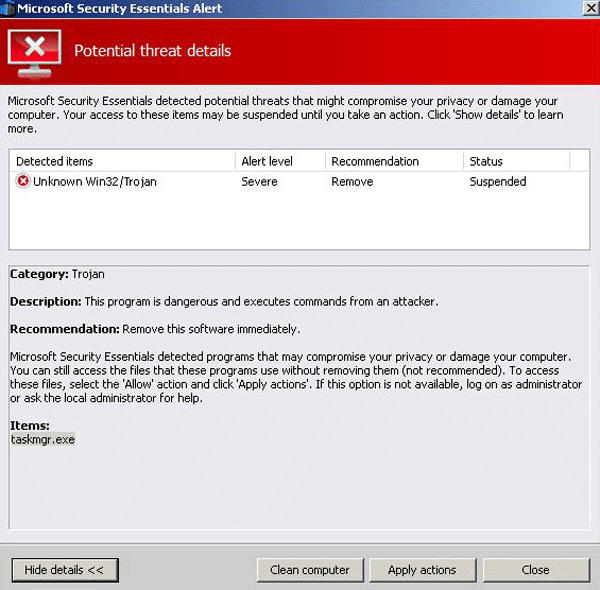Close the alert using the Close button
Image resolution: width=600 pixels, height=590 pixels.
point(535,570)
